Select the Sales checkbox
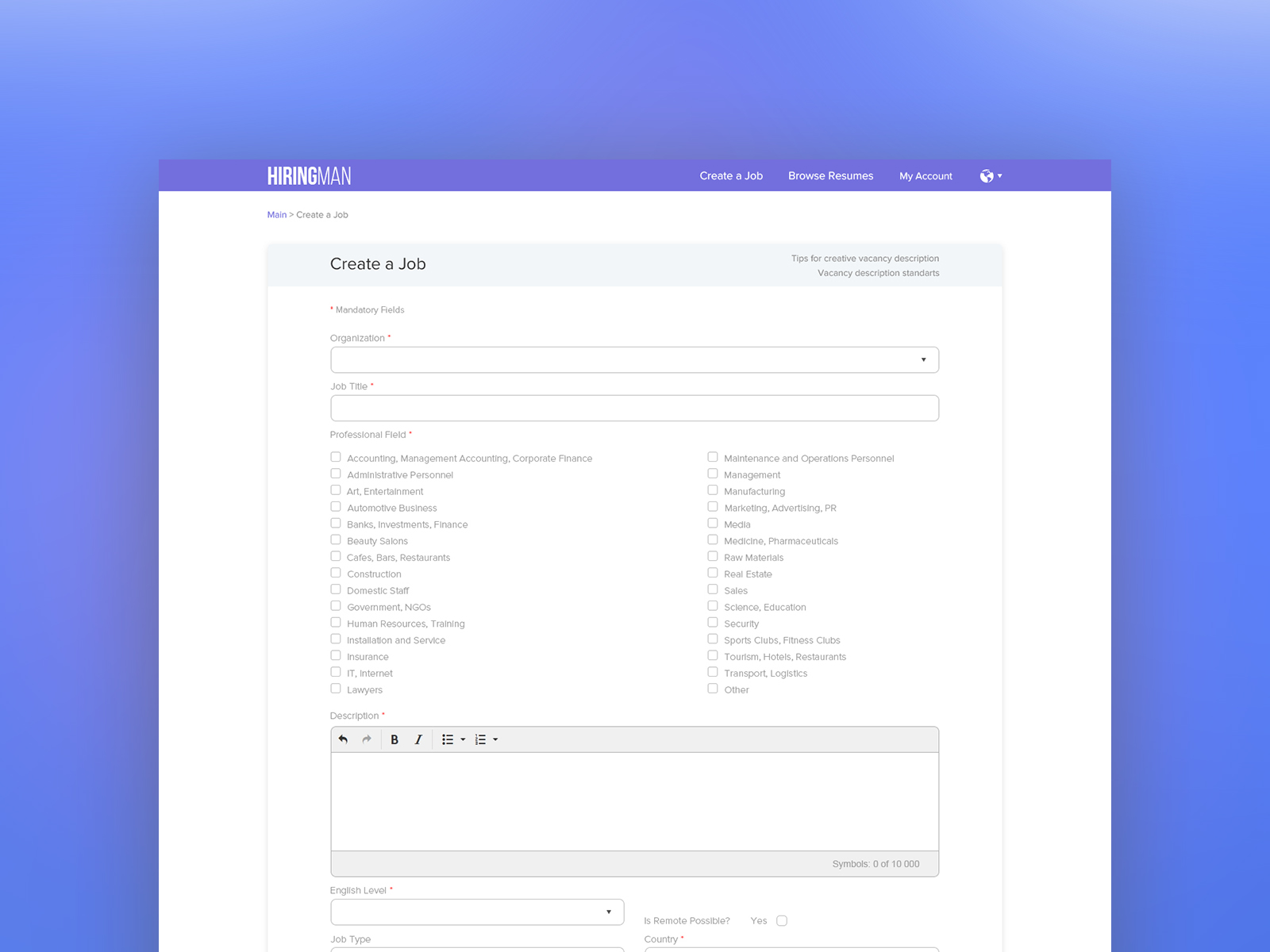The height and width of the screenshot is (952, 1270). coord(713,589)
